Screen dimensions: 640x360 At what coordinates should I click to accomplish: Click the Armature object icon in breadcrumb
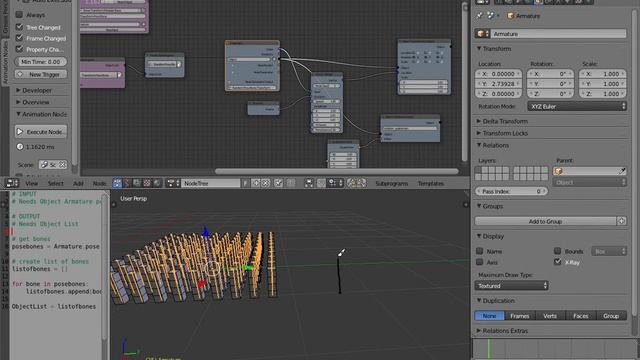click(x=510, y=16)
